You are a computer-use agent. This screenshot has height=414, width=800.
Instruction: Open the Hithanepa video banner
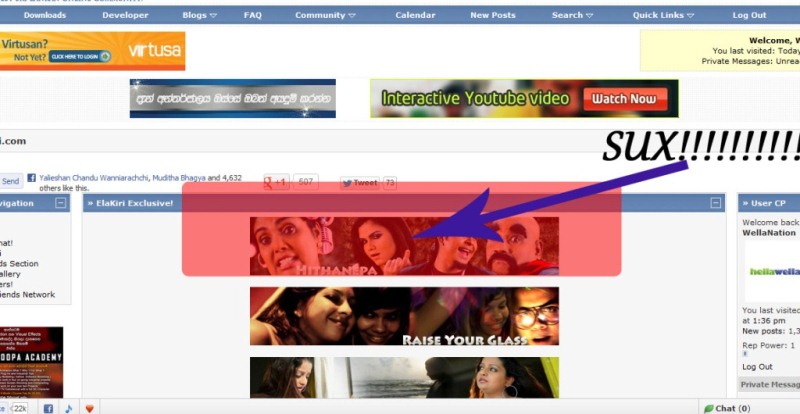[x=404, y=246]
